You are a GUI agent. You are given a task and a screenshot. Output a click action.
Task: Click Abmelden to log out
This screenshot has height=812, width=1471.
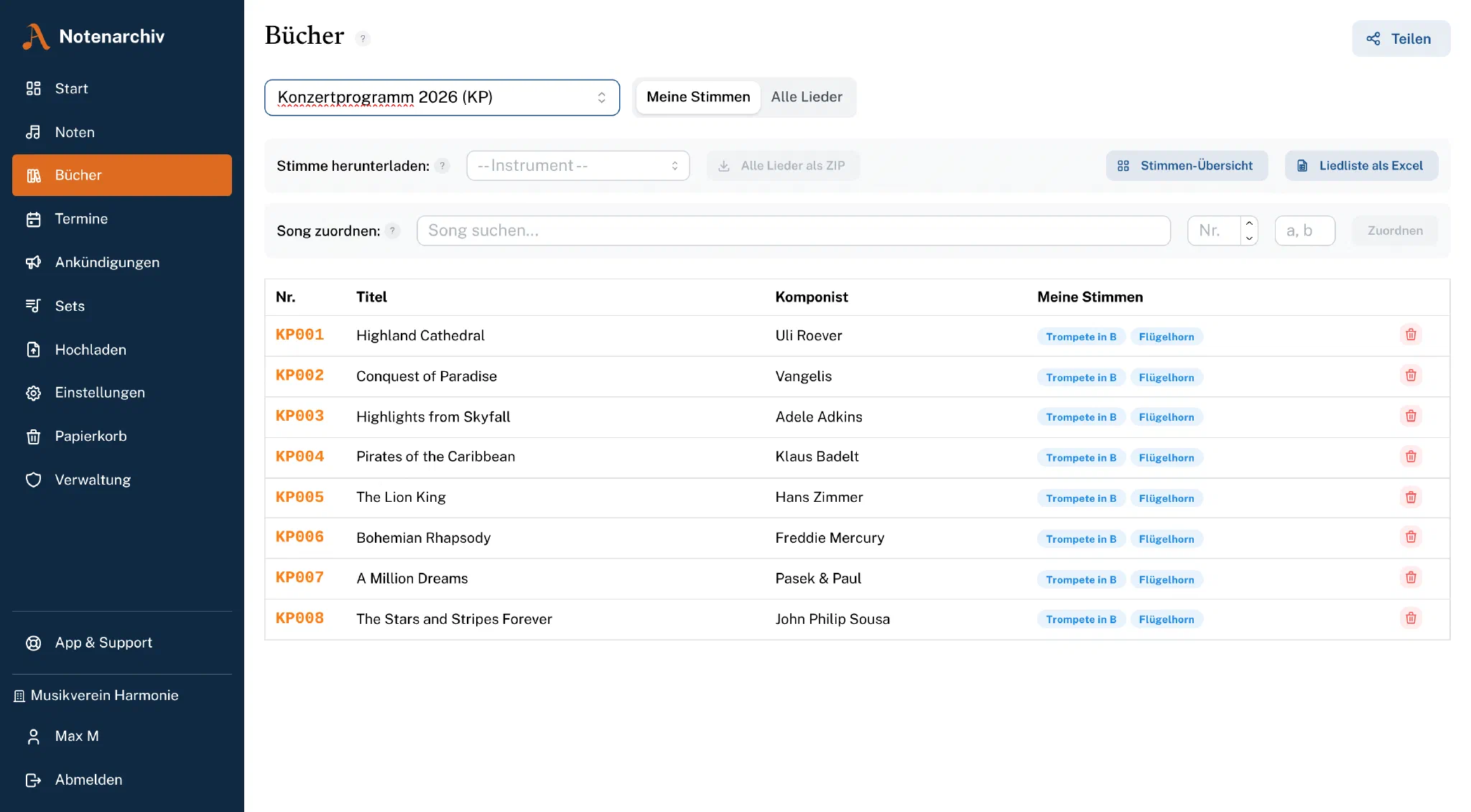[122, 780]
